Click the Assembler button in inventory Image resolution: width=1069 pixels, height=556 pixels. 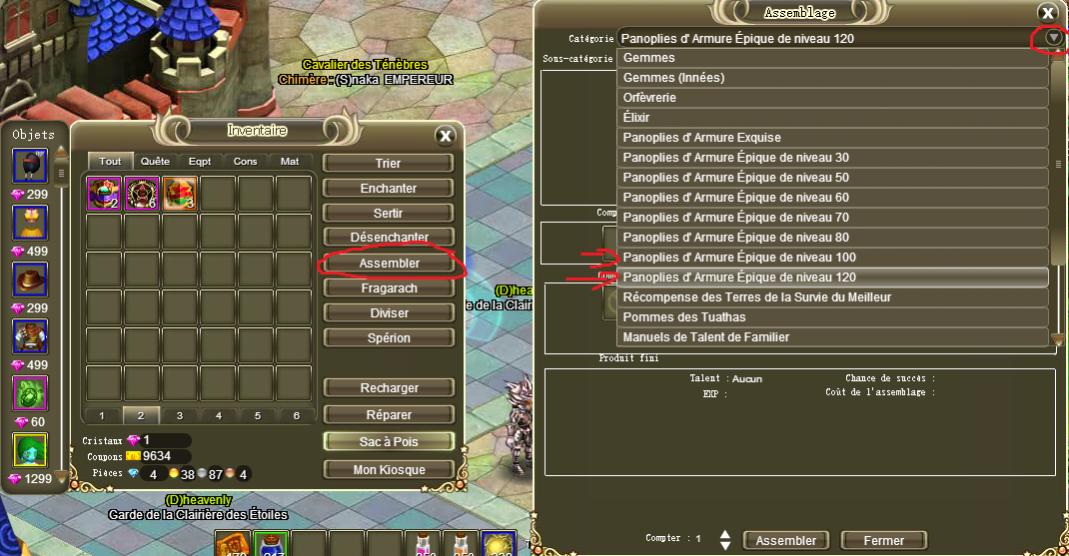[x=389, y=263]
